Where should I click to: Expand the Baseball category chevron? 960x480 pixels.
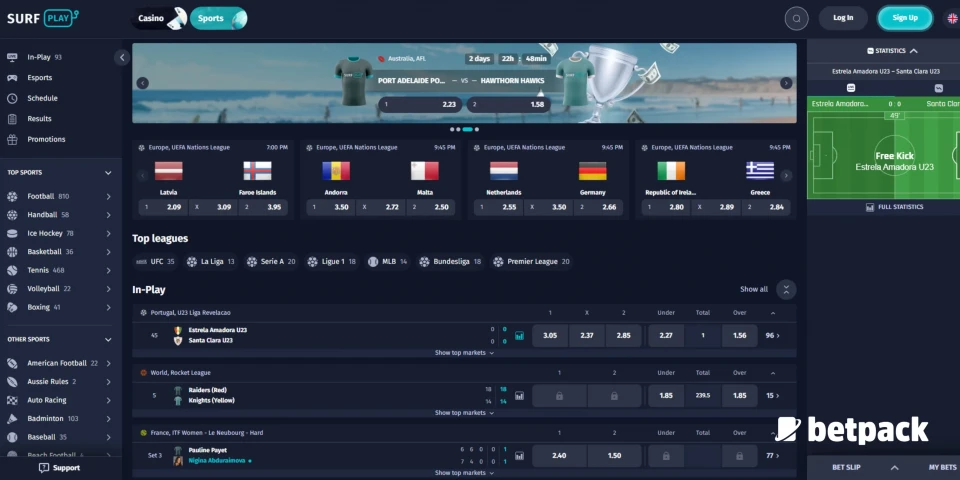coord(108,437)
